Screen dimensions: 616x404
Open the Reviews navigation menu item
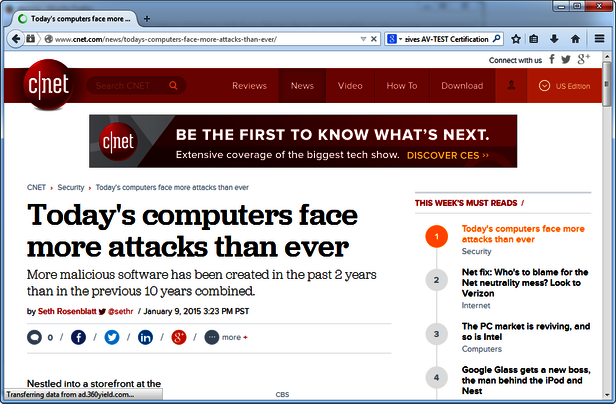click(x=249, y=86)
